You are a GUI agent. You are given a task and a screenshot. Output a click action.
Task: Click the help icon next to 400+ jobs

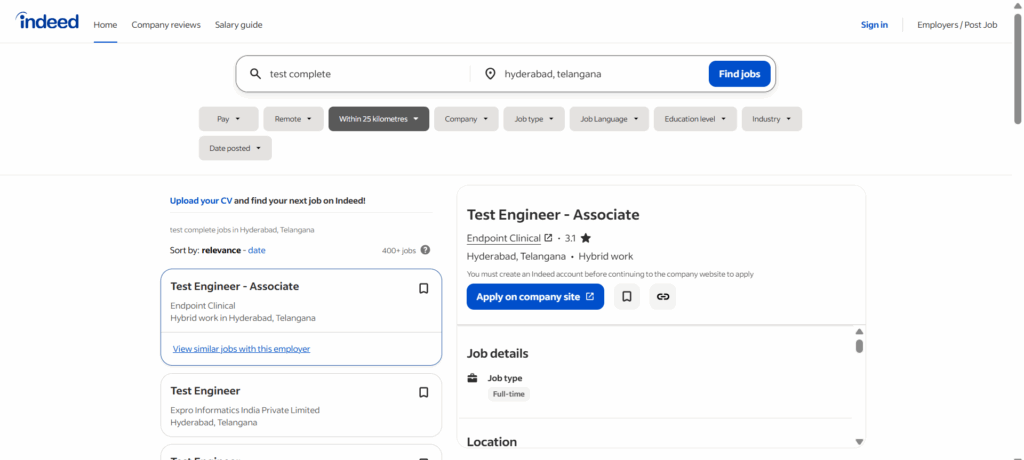pyautogui.click(x=425, y=250)
